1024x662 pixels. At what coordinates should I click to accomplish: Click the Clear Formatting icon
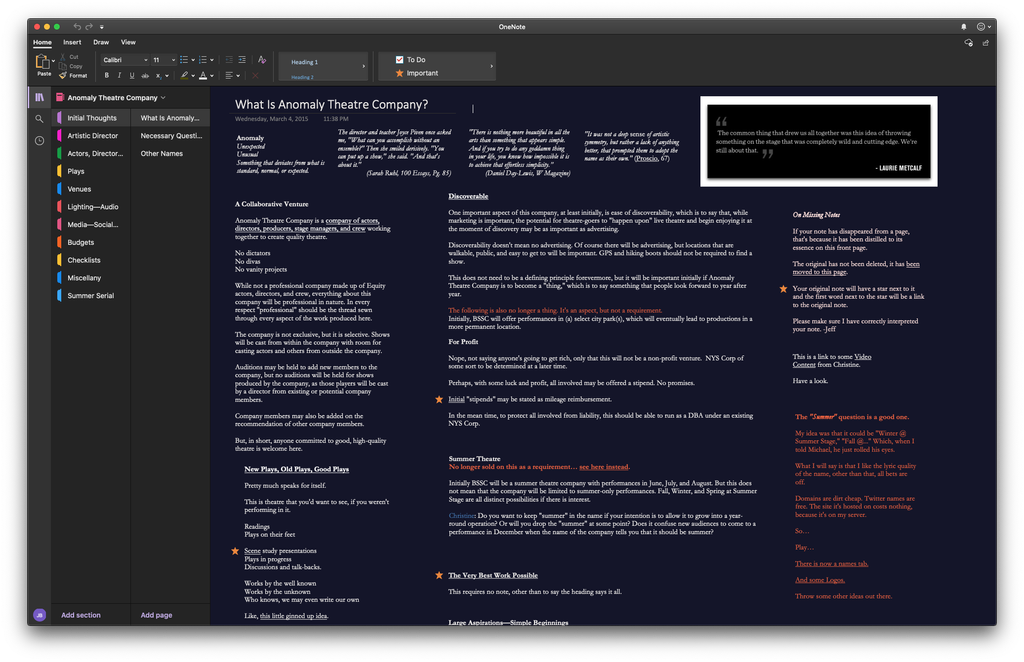pyautogui.click(x=255, y=76)
